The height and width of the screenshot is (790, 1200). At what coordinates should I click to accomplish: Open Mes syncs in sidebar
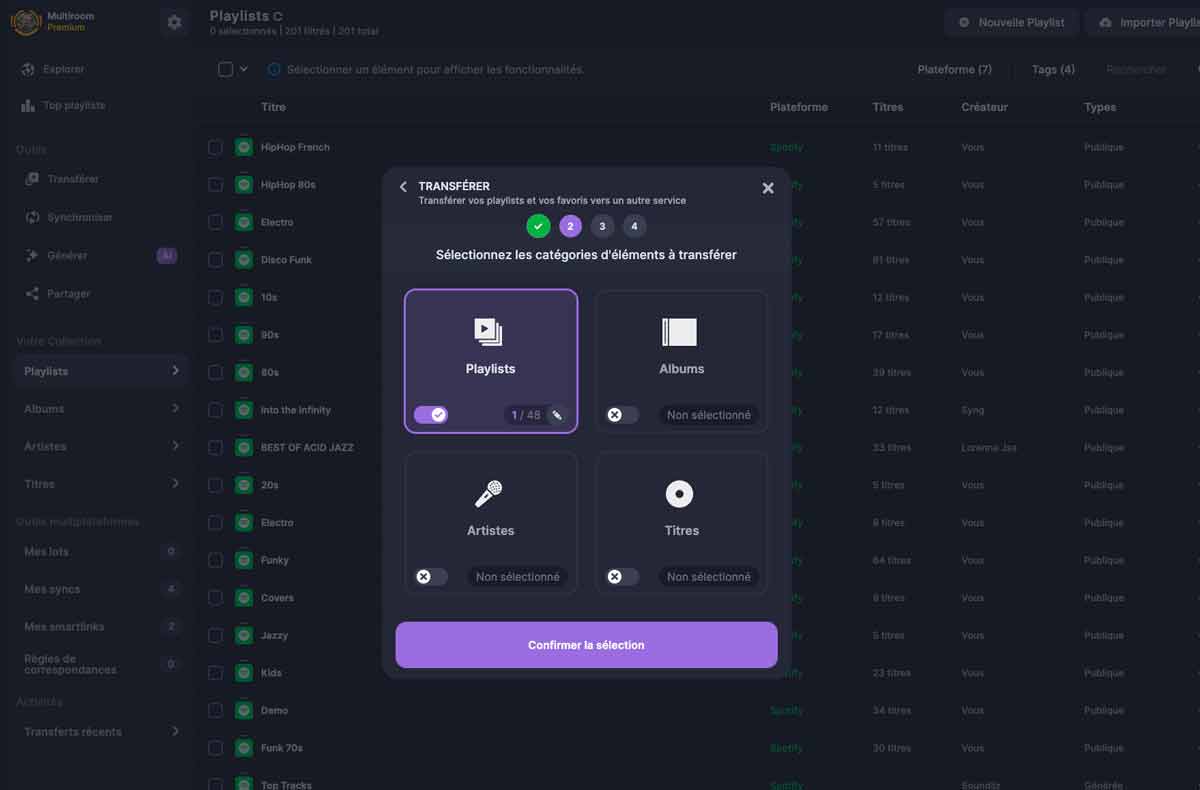tap(100, 589)
